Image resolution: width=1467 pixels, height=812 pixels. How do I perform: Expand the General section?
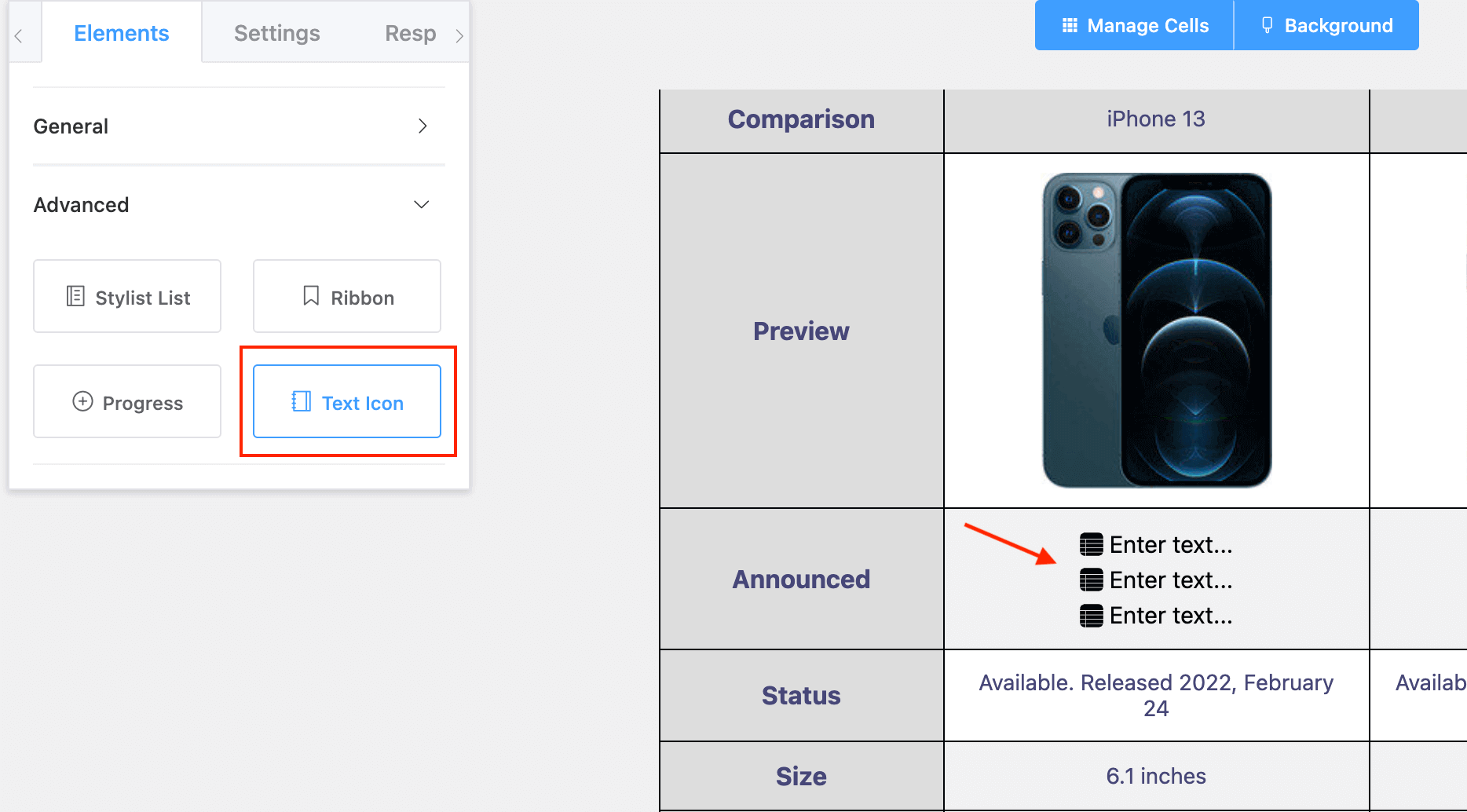coord(422,126)
